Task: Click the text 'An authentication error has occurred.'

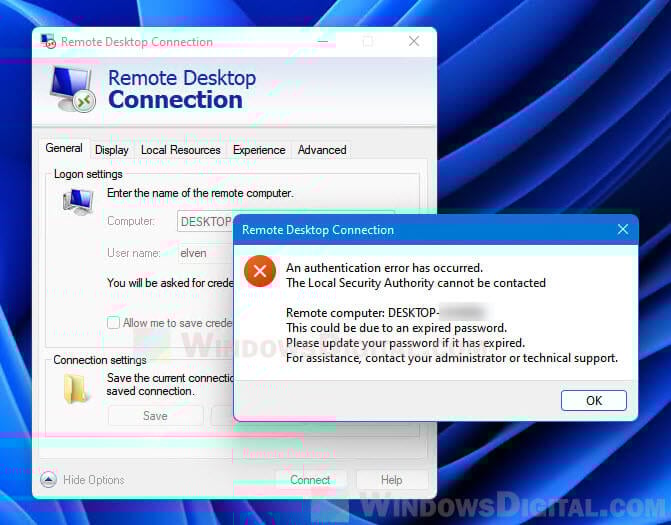Action: click(x=384, y=268)
